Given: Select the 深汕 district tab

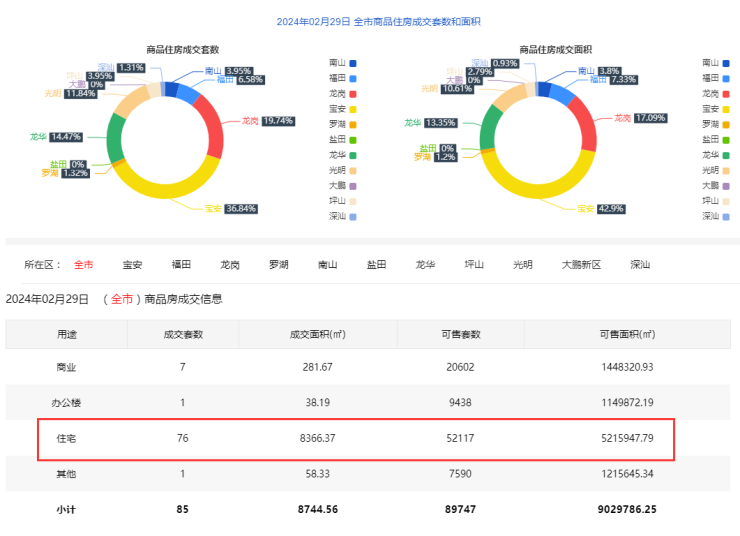Looking at the screenshot, I should 640,265.
